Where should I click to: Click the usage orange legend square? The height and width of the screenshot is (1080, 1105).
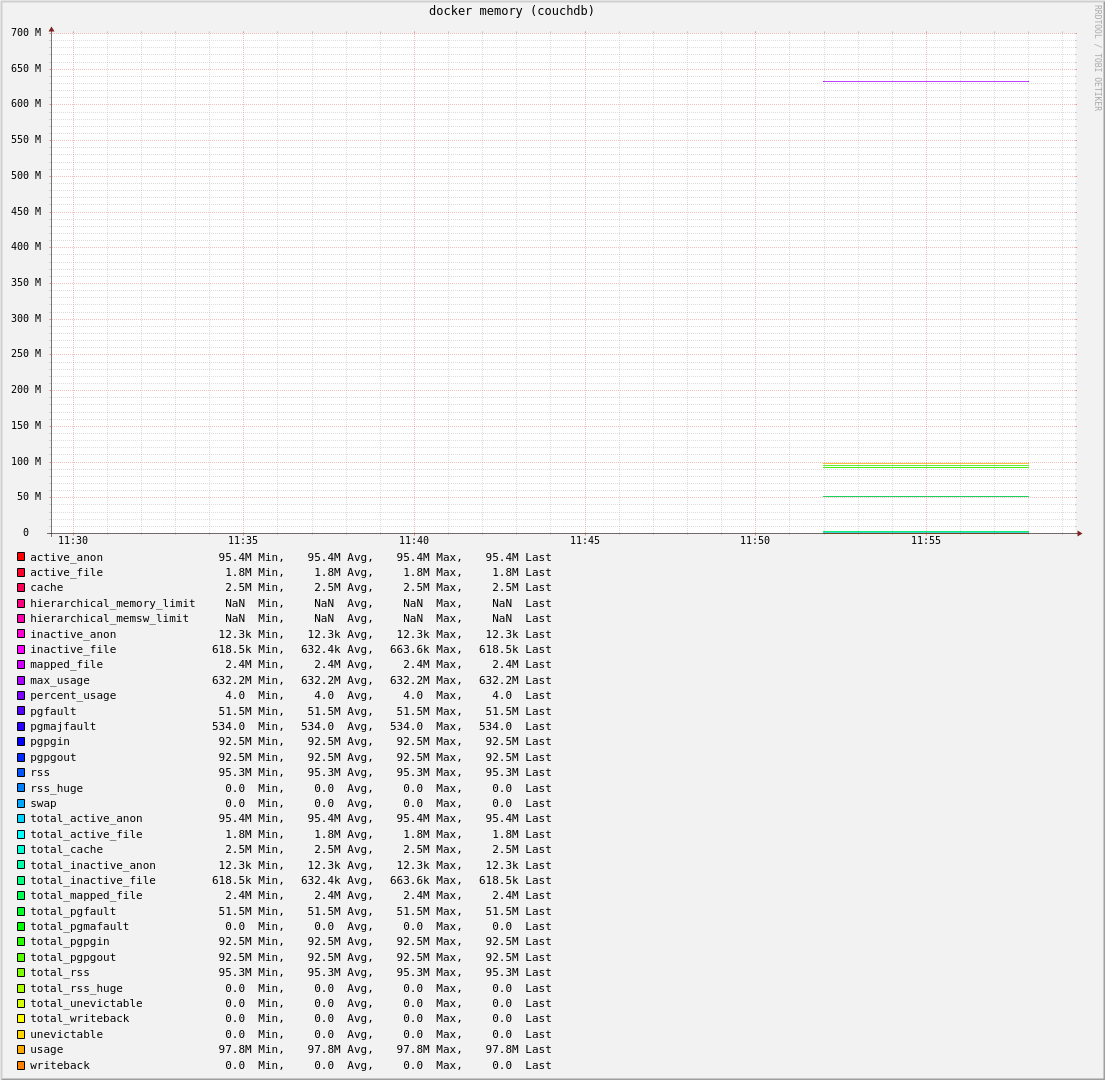click(21, 1049)
